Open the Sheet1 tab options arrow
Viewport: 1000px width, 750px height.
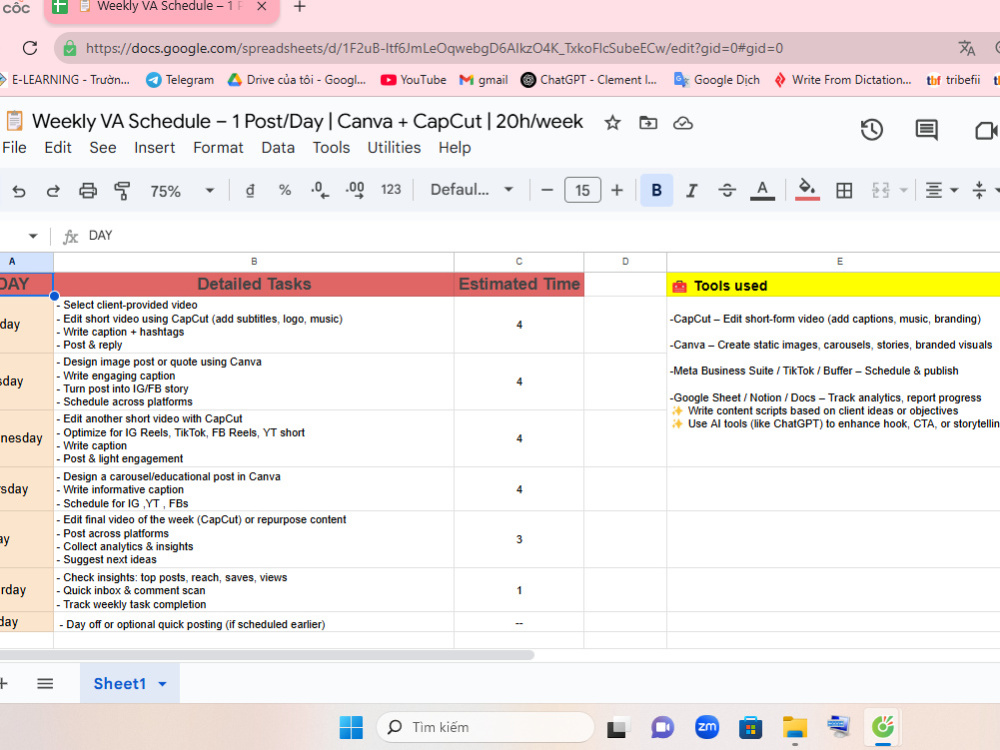point(163,684)
